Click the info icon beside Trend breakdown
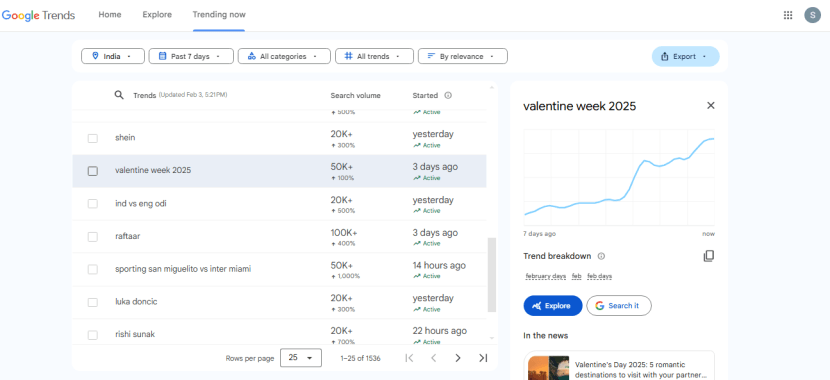Image resolution: width=830 pixels, height=380 pixels. point(601,256)
